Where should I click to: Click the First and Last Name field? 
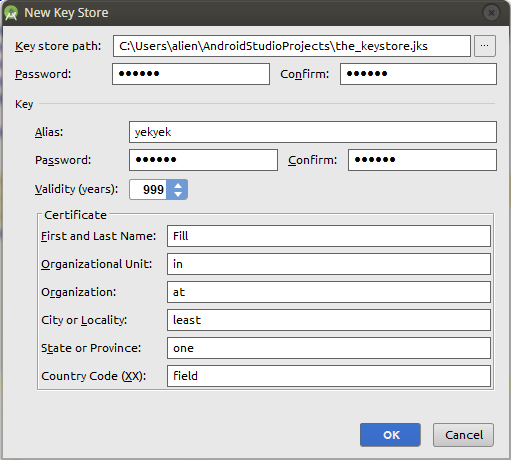pos(329,236)
